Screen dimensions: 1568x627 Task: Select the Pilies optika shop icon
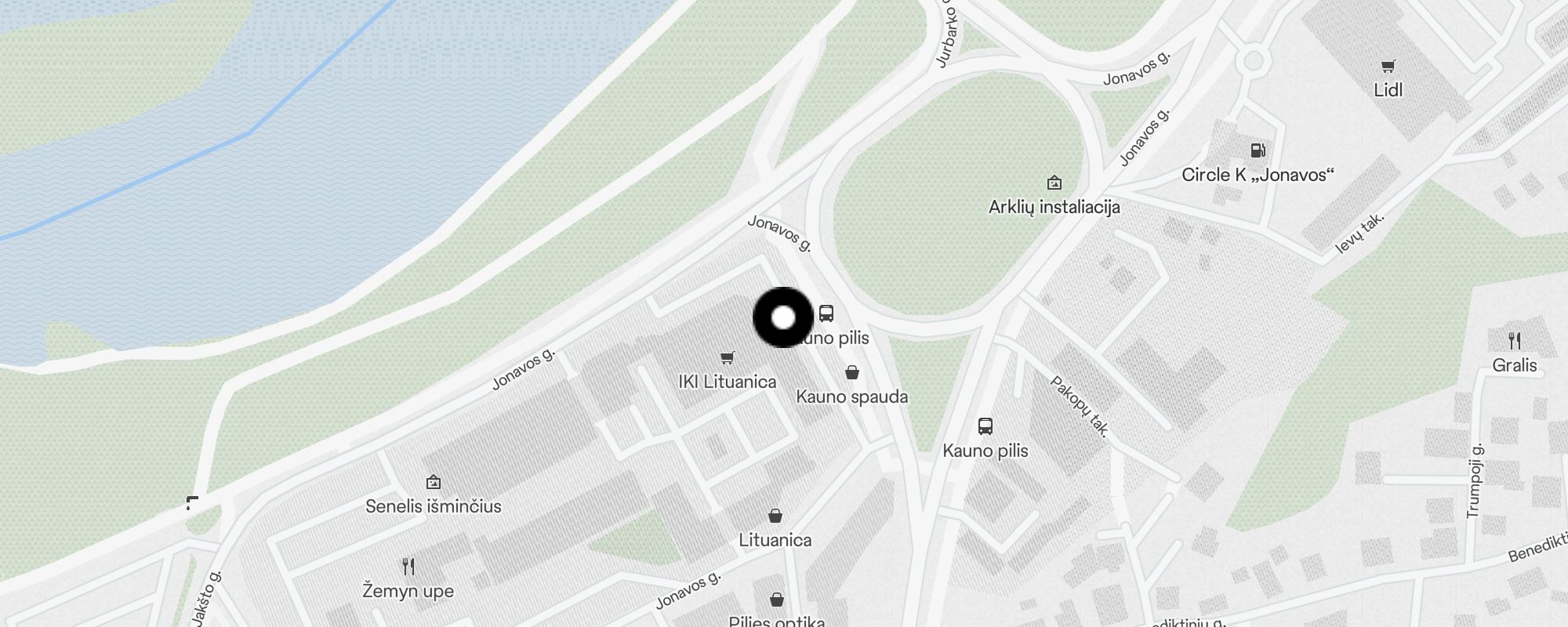(777, 600)
